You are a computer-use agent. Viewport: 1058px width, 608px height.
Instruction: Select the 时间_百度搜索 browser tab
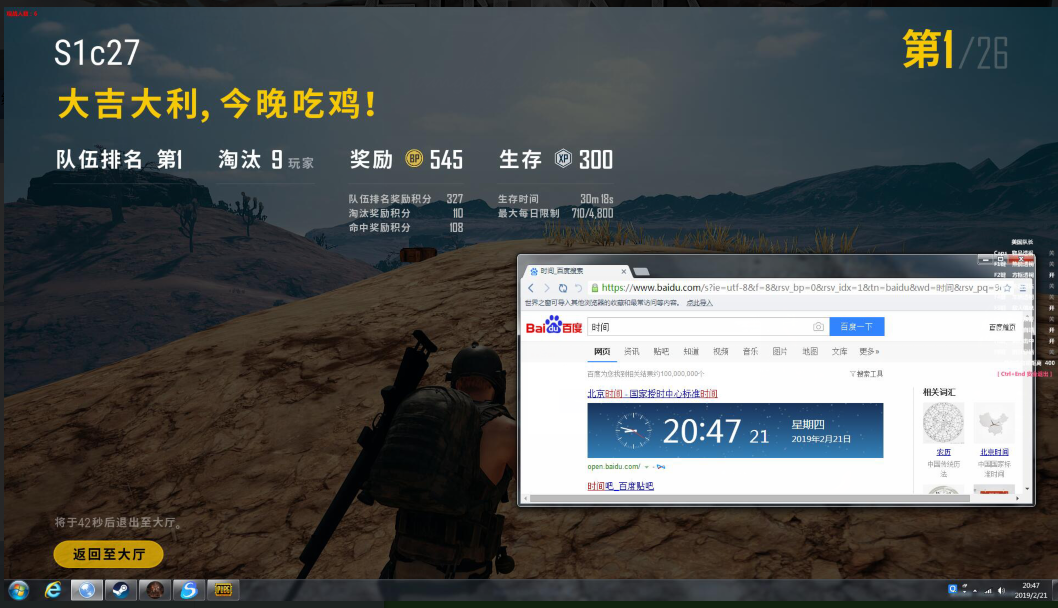[577, 271]
